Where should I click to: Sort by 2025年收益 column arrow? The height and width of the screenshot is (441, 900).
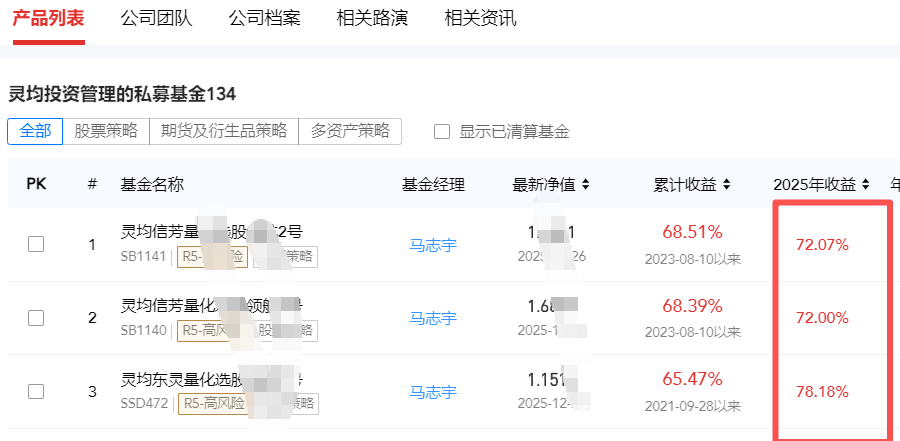(864, 184)
